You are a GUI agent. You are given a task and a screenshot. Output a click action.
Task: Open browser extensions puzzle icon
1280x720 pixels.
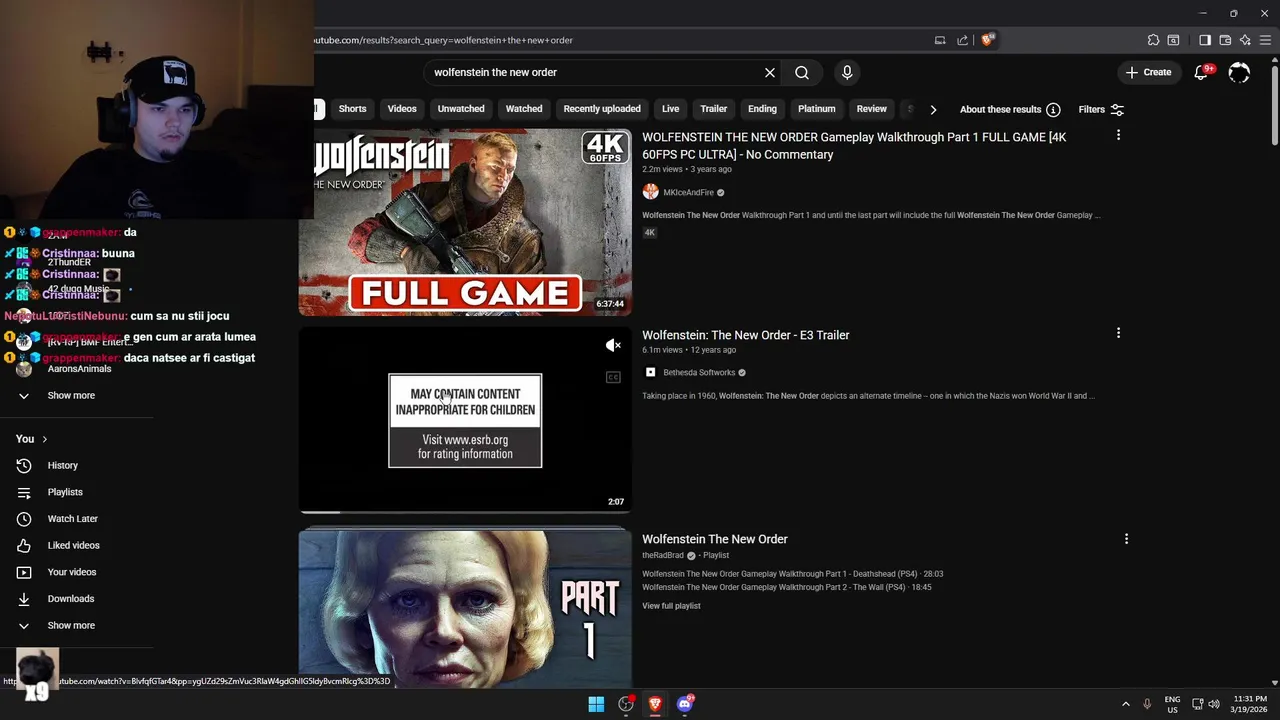coord(1153,40)
